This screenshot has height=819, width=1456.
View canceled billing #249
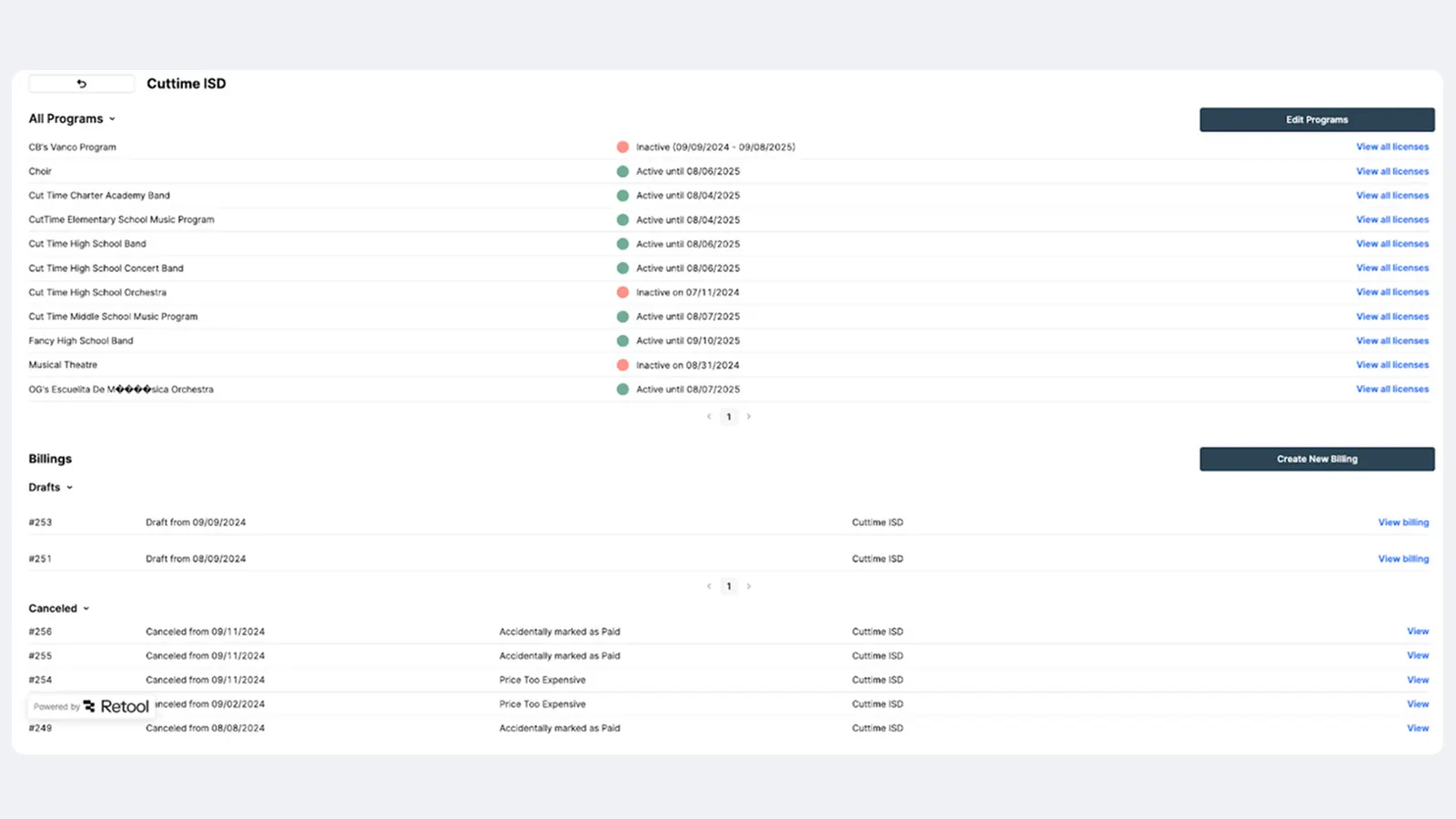1418,728
